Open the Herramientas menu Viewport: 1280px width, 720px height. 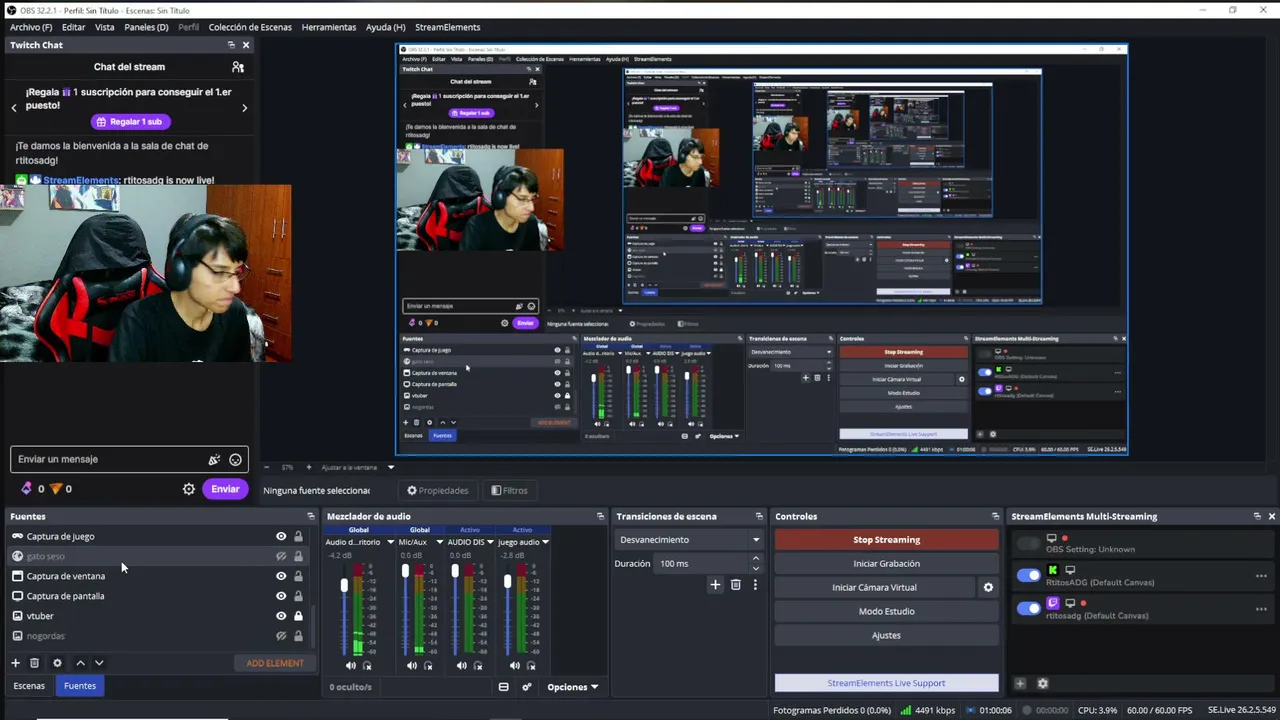[x=329, y=27]
